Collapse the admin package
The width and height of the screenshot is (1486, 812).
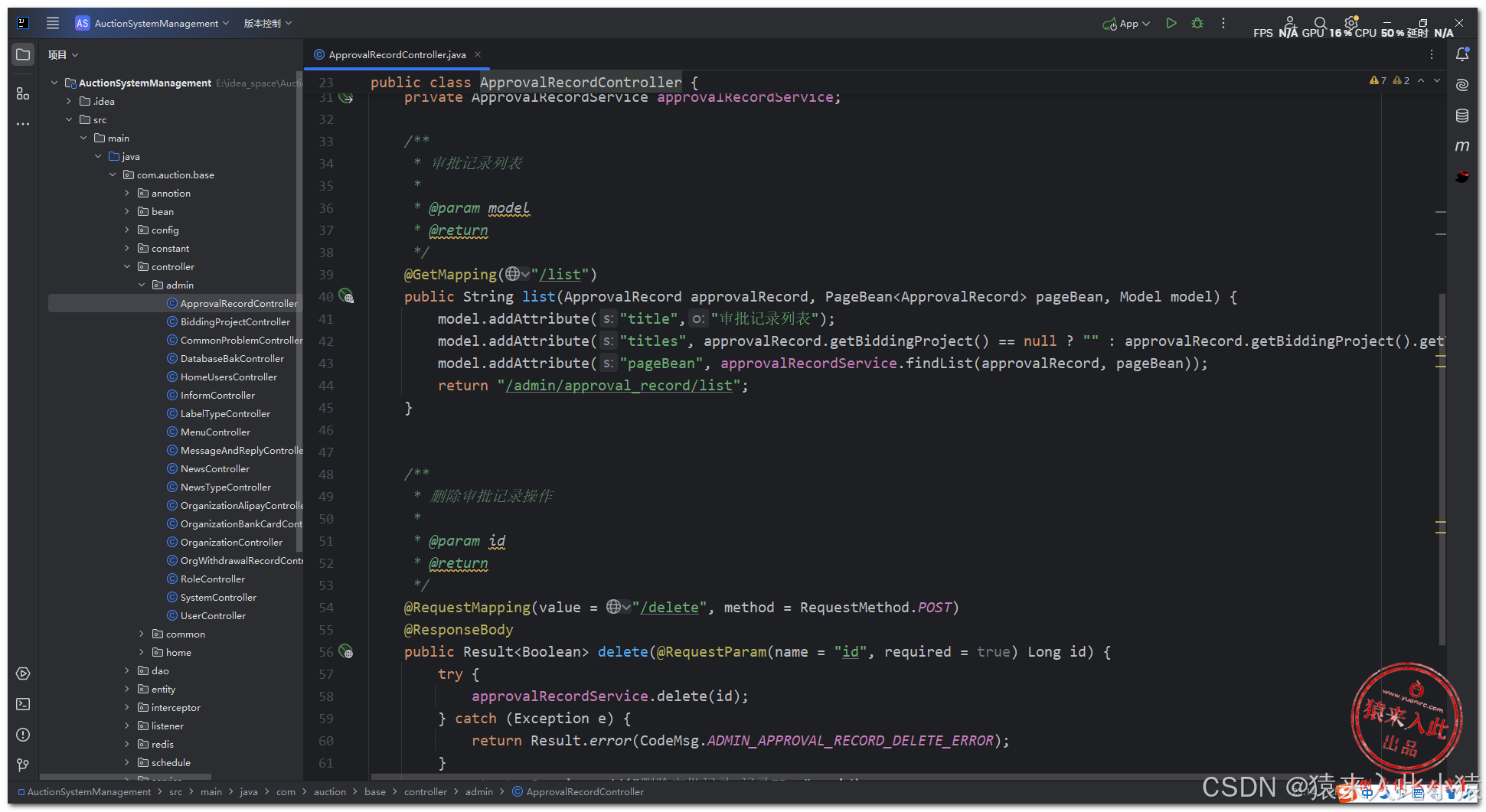pyautogui.click(x=142, y=285)
